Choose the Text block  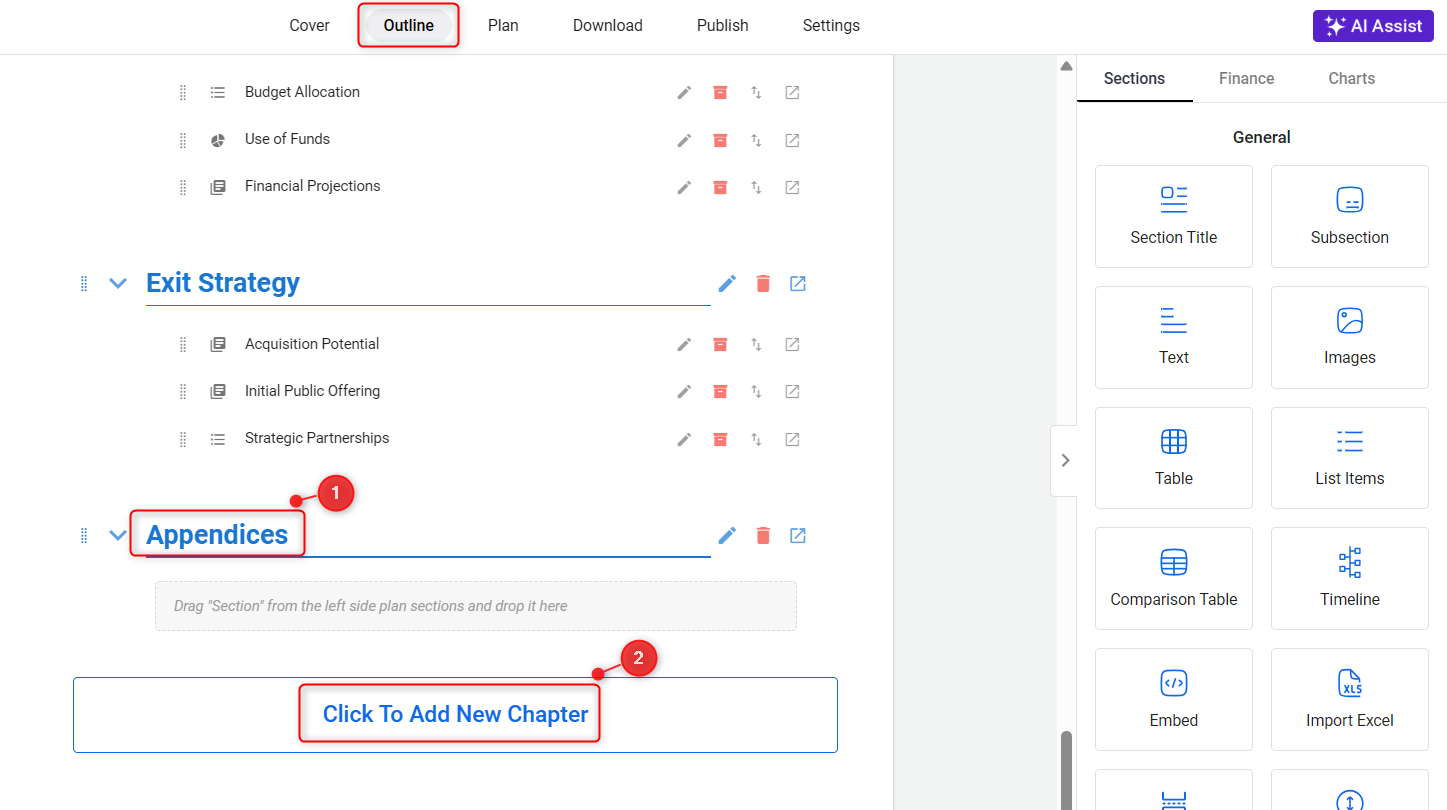click(x=1174, y=337)
